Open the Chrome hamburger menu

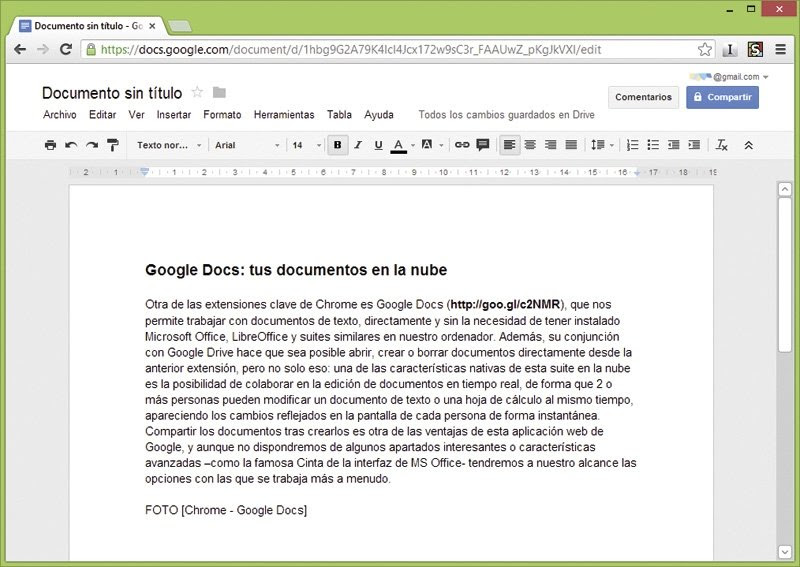pyautogui.click(x=781, y=50)
